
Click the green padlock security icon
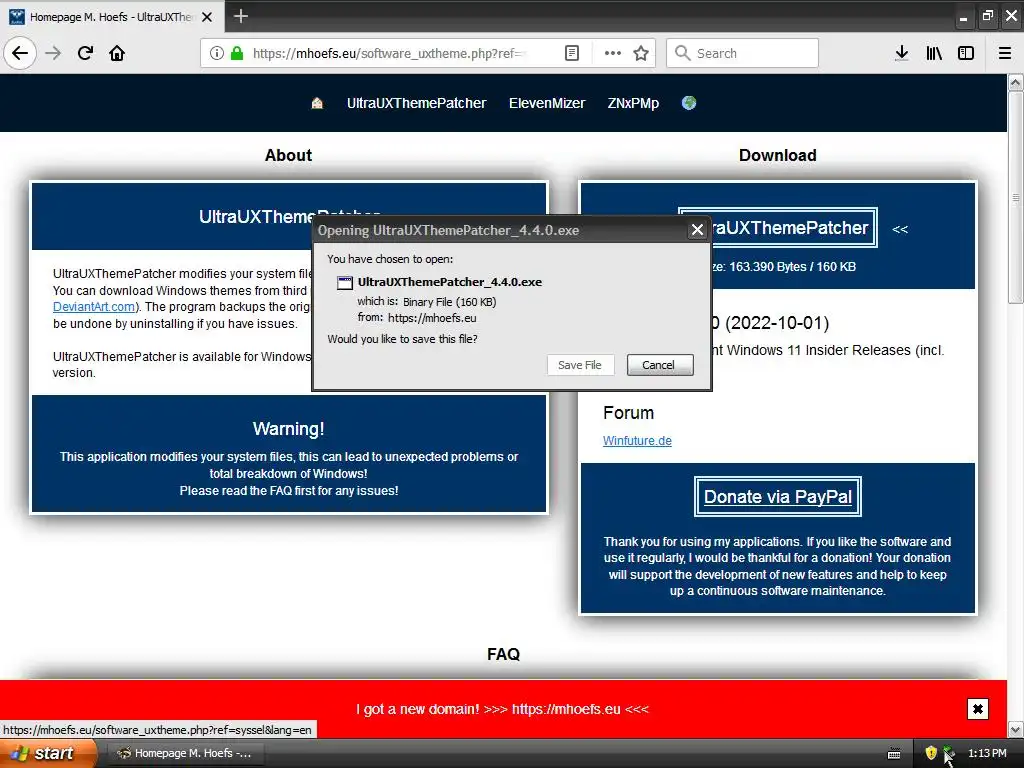(x=237, y=53)
